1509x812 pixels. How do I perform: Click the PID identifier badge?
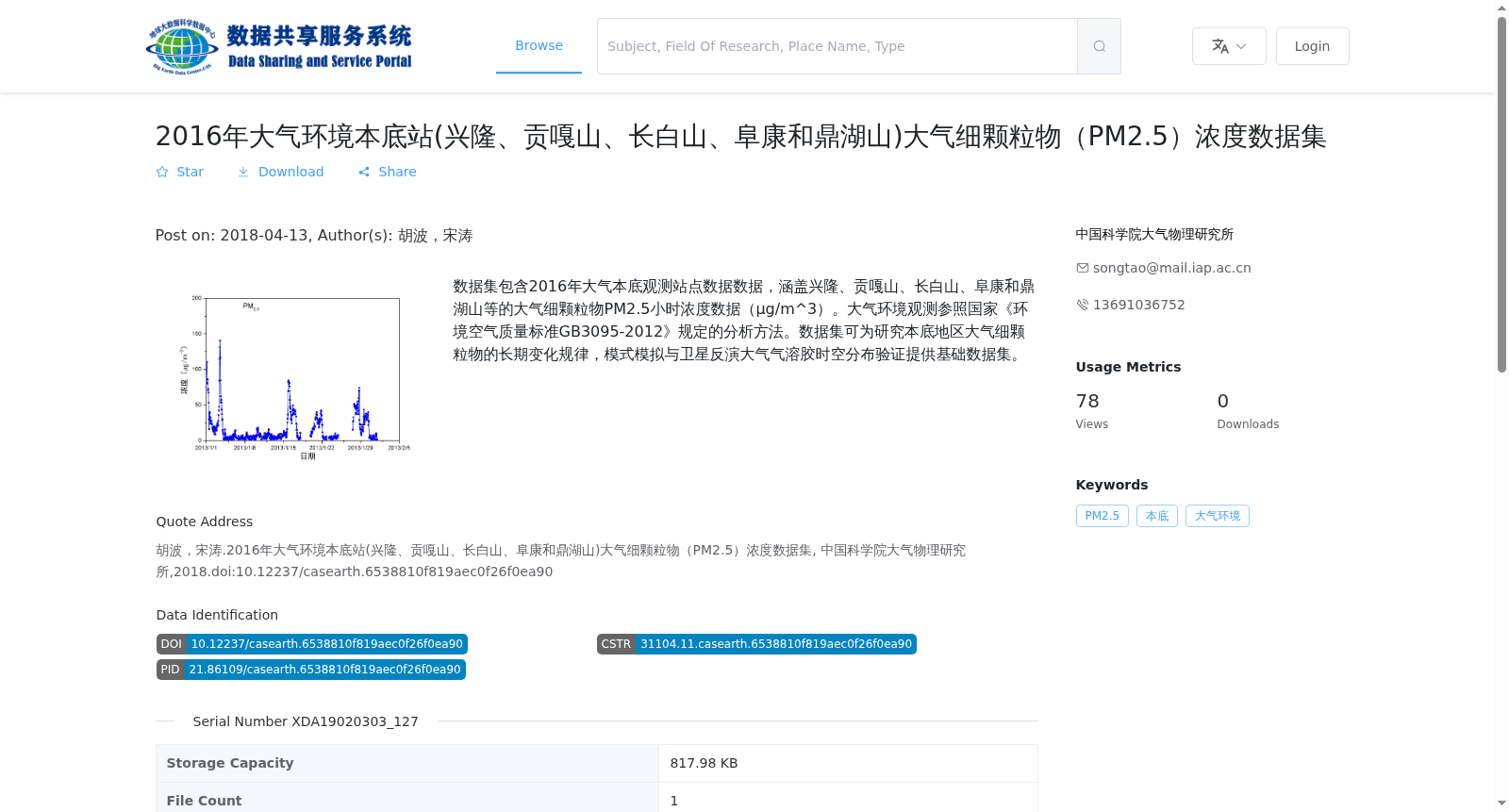[x=311, y=670]
